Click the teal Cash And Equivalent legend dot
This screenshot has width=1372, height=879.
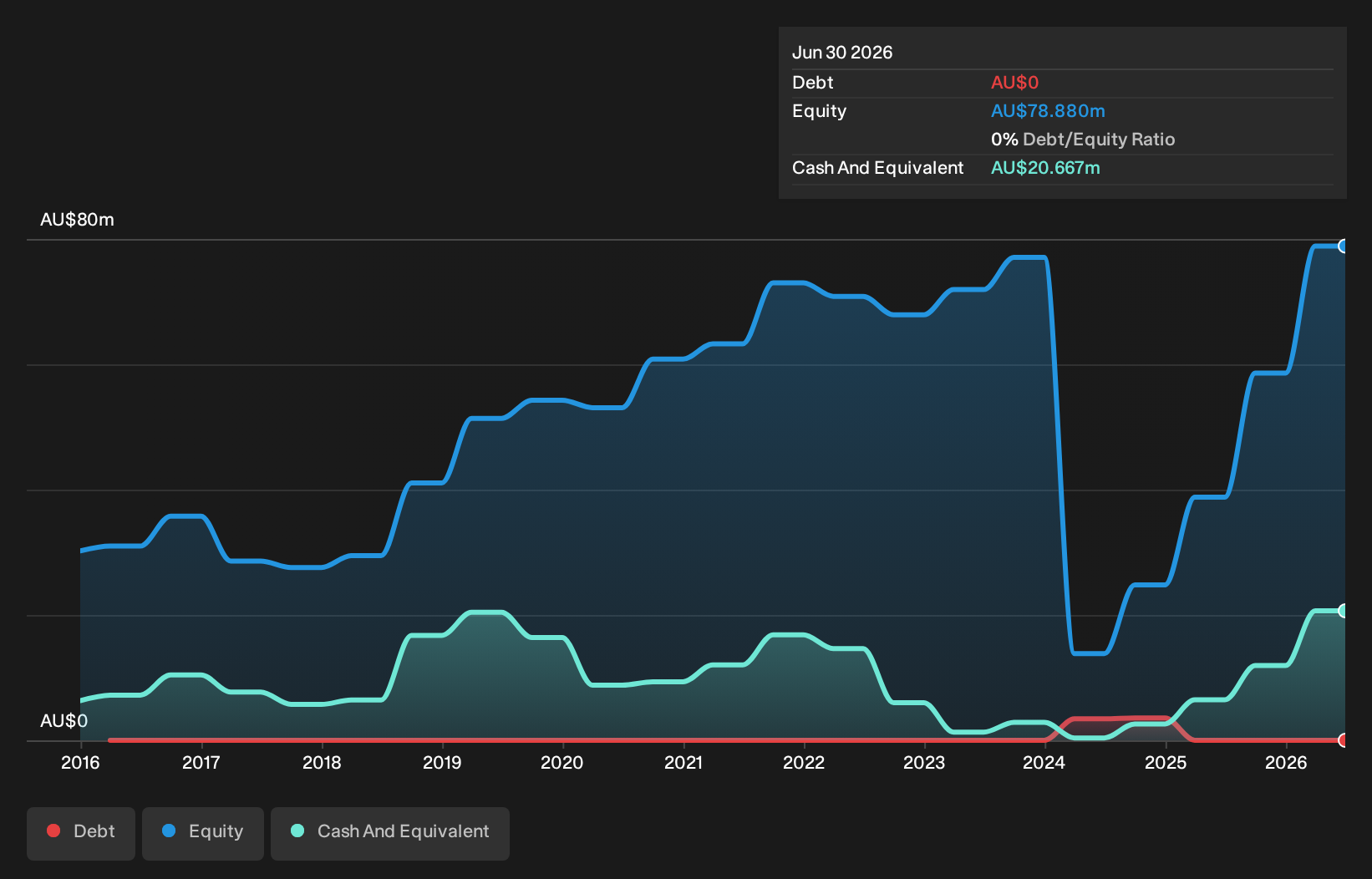point(297,831)
